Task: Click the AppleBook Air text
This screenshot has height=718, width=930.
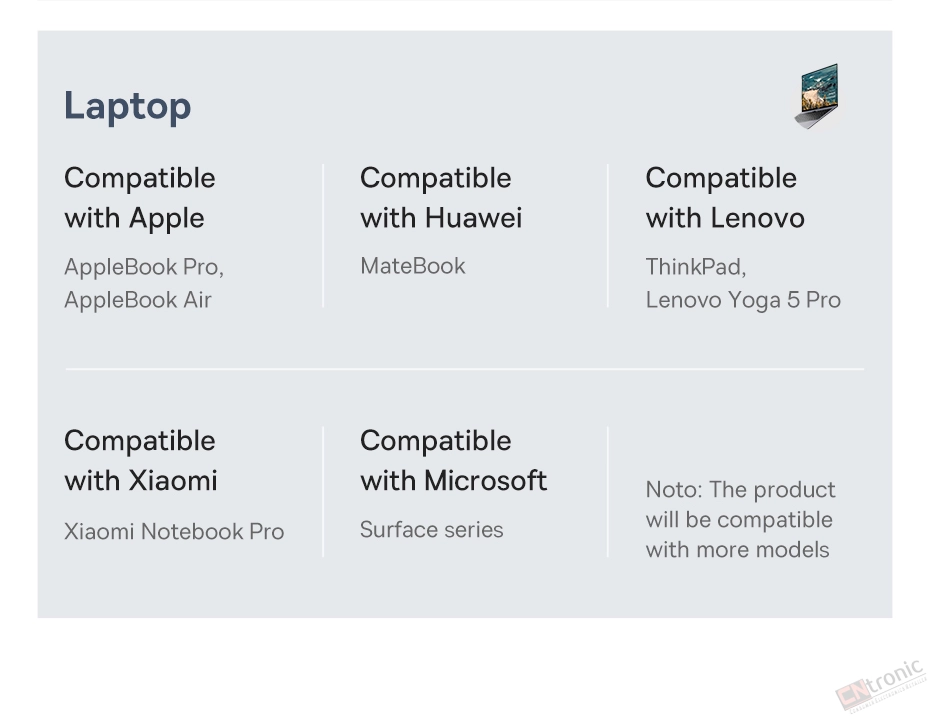Action: click(x=138, y=299)
